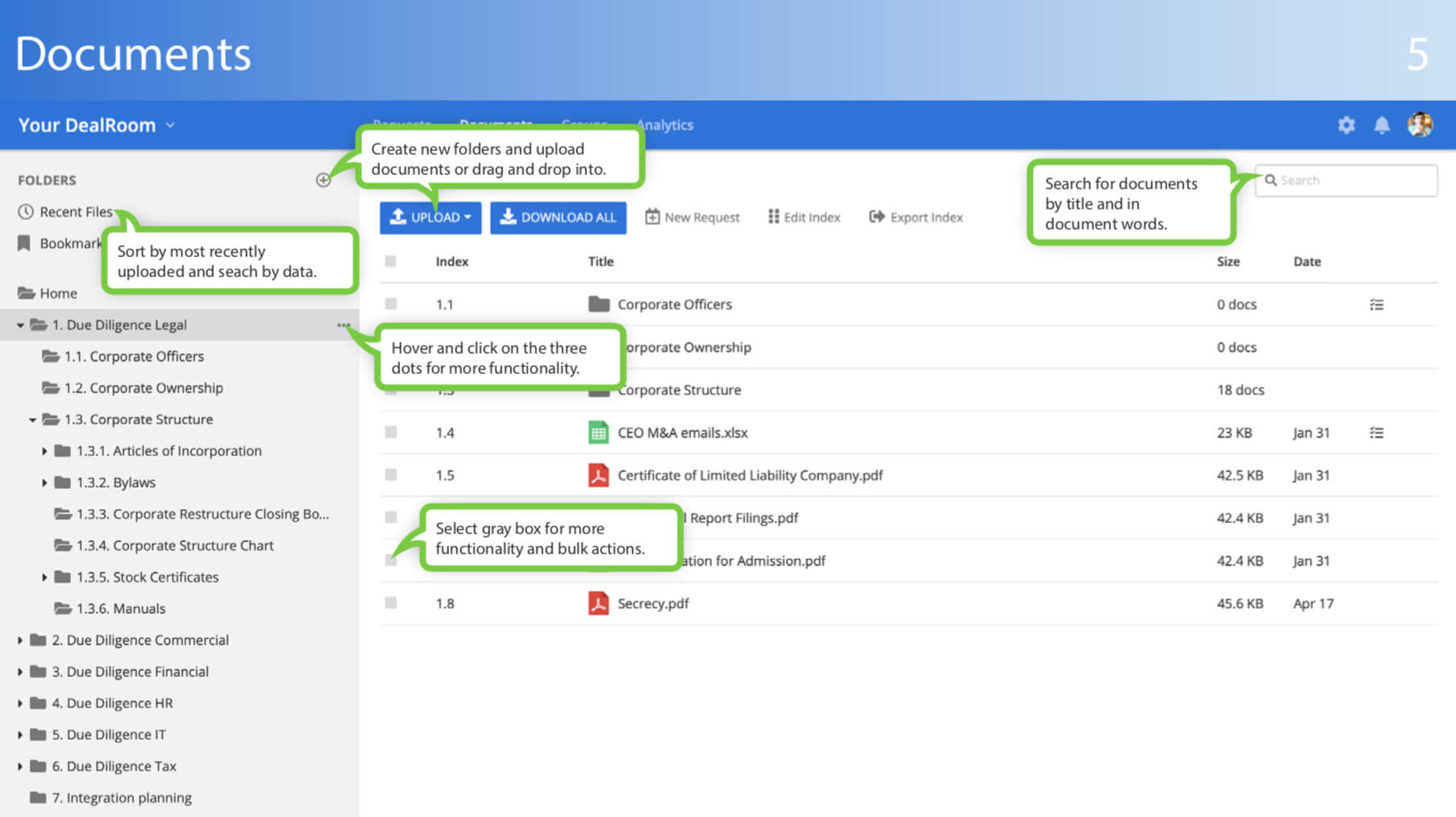The height and width of the screenshot is (817, 1456).
Task: Click the Recent Files clock icon
Action: [x=26, y=212]
